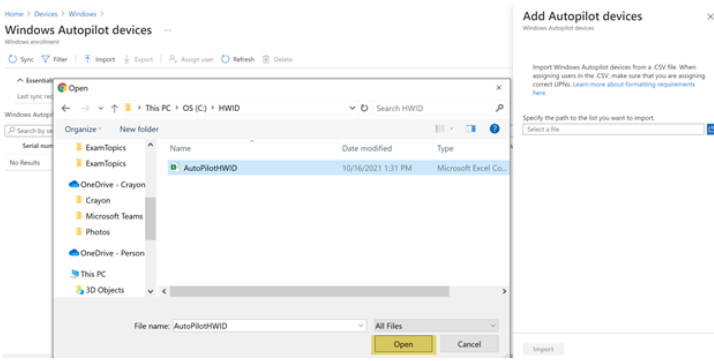This screenshot has width=714, height=361.
Task: Click the Forward arrow in Open dialog
Action: tap(85, 108)
